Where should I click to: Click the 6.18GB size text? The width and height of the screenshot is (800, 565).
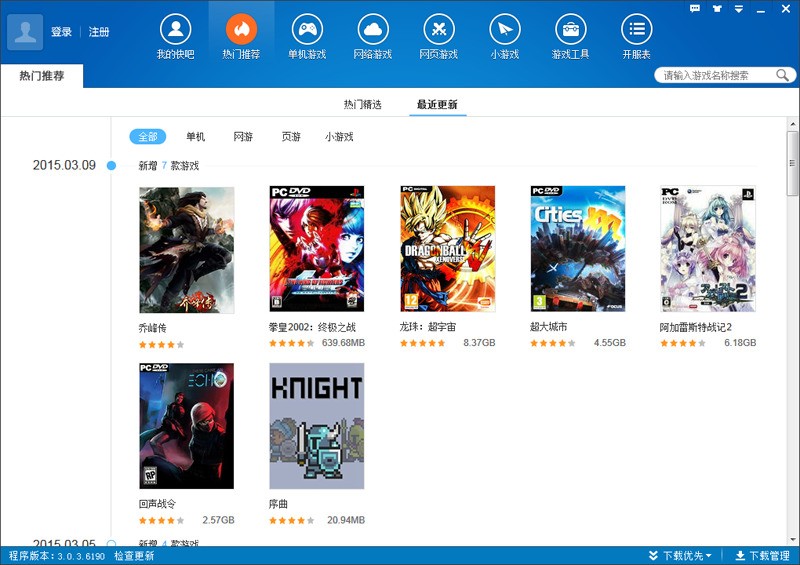pos(740,343)
